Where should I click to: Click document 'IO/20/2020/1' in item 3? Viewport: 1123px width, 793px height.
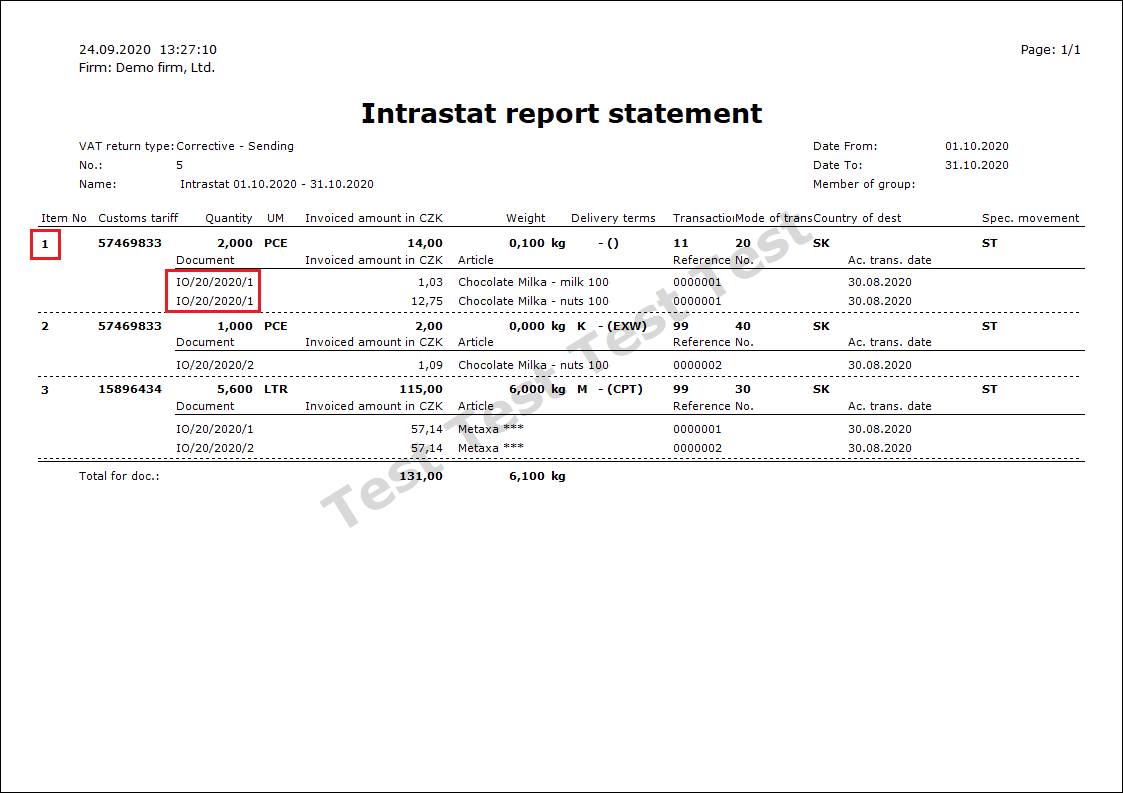215,429
